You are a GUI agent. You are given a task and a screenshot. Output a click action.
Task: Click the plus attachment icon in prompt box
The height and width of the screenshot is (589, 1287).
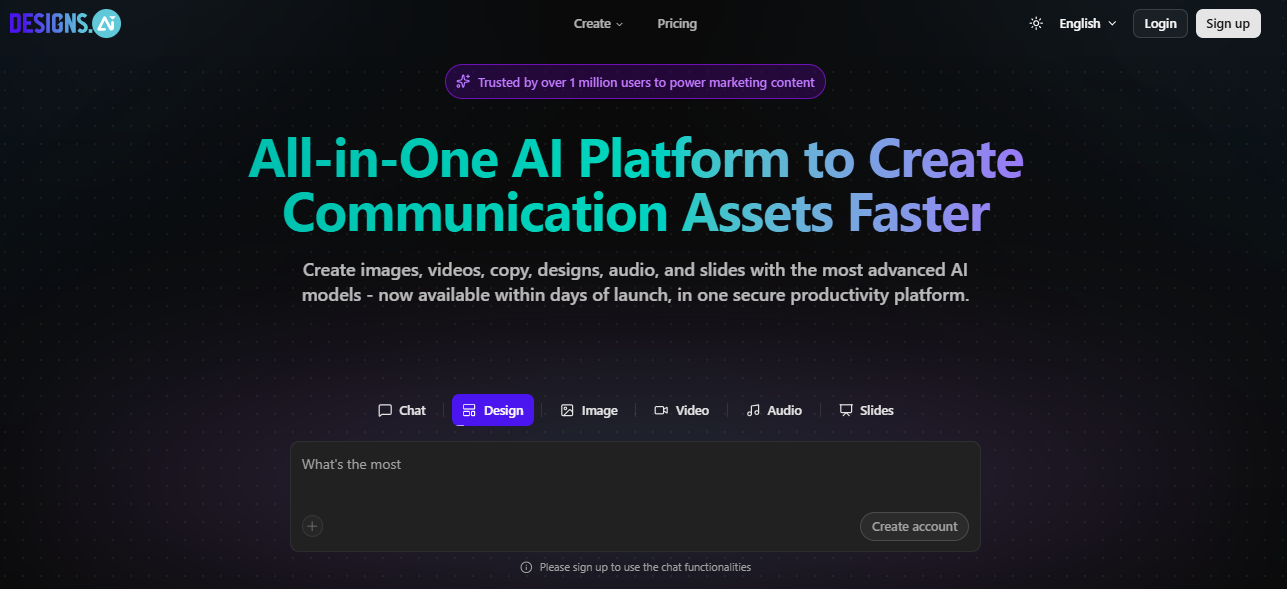[x=313, y=526]
